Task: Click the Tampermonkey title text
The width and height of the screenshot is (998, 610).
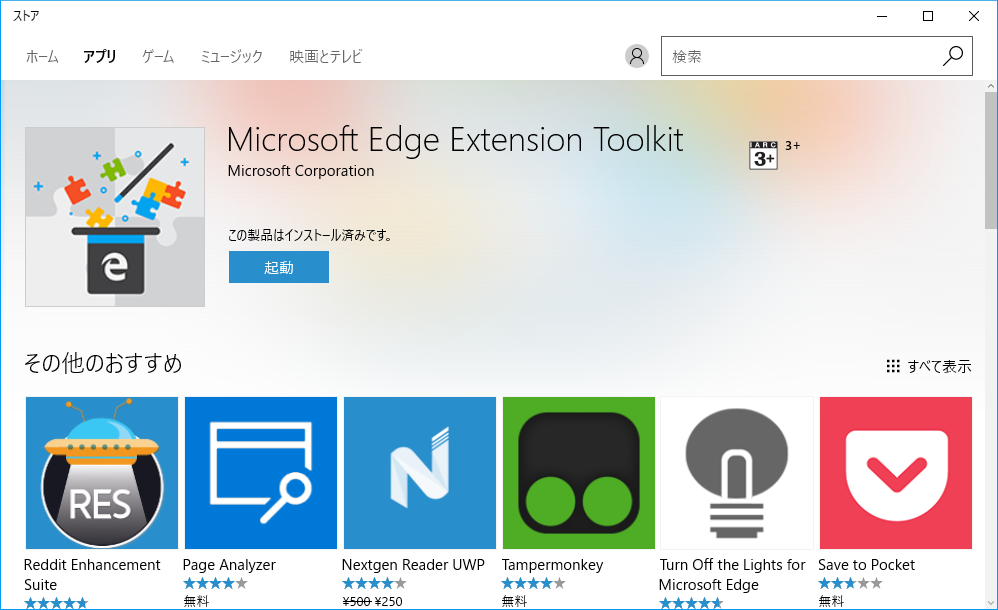Action: point(552,565)
